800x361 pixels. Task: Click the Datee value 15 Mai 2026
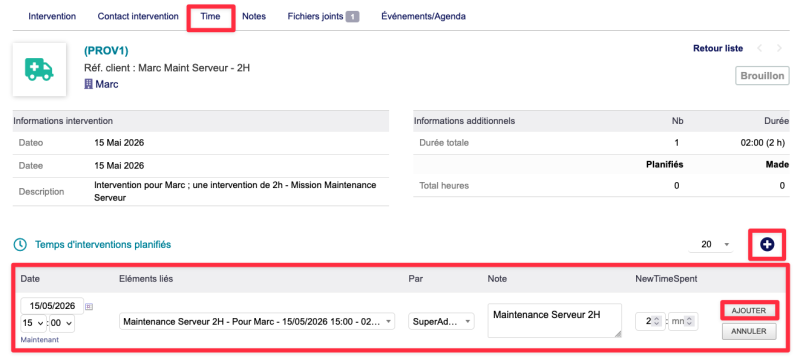coord(119,166)
